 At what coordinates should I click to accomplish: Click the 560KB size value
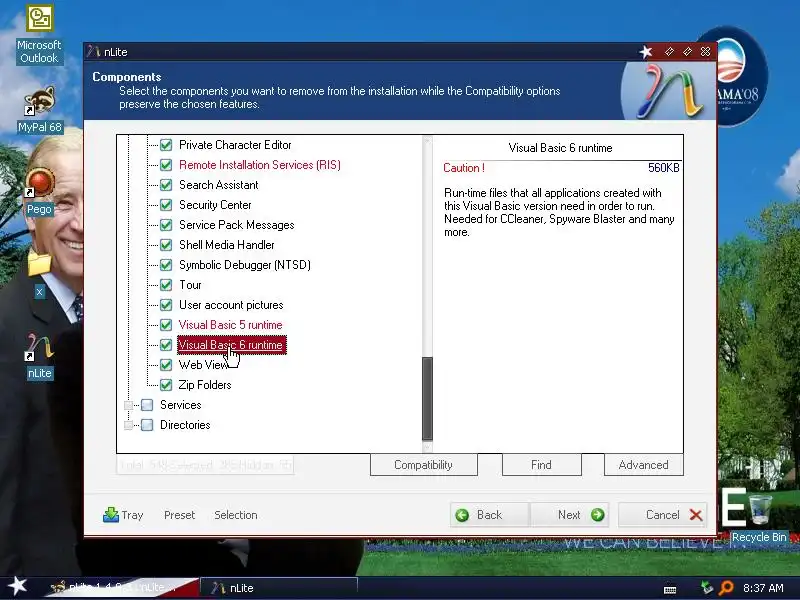coord(663,168)
